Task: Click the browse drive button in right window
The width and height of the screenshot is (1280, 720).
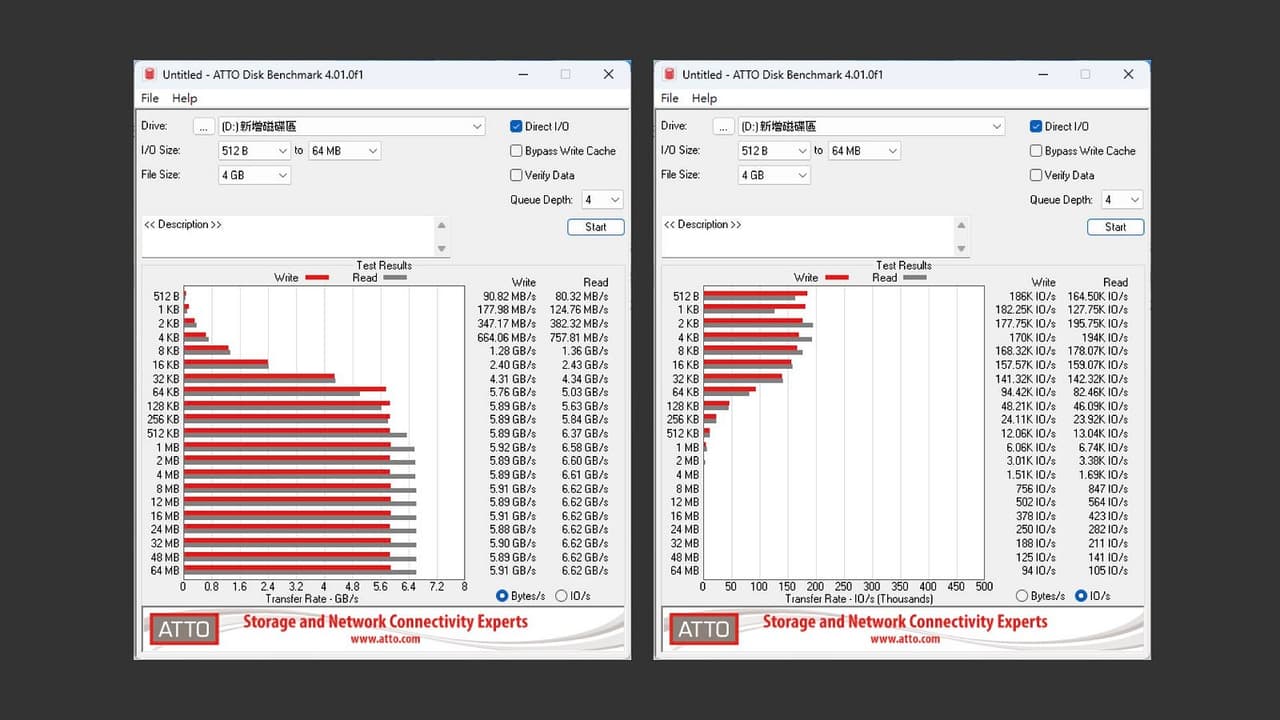Action: pyautogui.click(x=724, y=127)
